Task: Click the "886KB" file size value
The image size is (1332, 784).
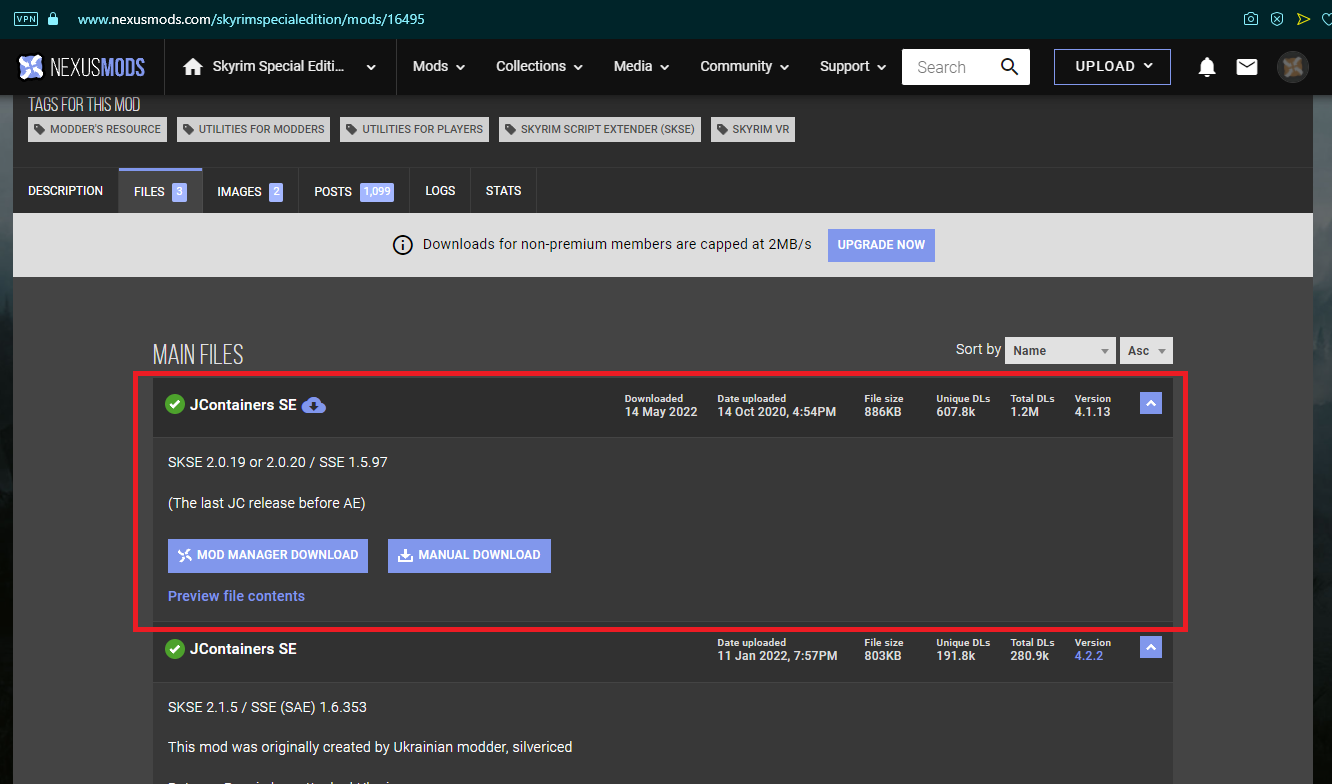Action: (883, 412)
